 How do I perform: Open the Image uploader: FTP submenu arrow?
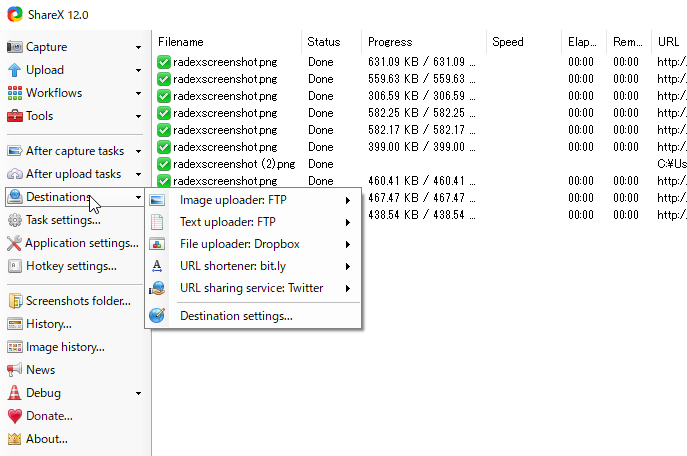[x=348, y=200]
